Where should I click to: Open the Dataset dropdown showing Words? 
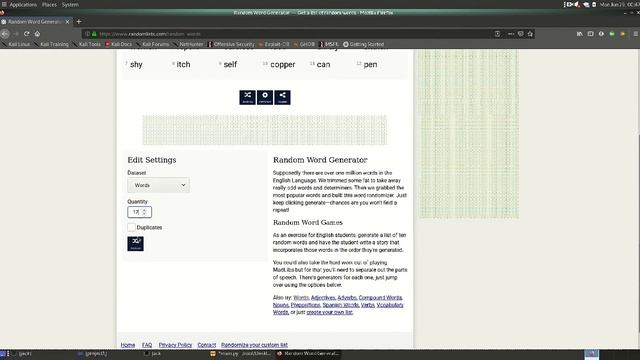tap(158, 185)
